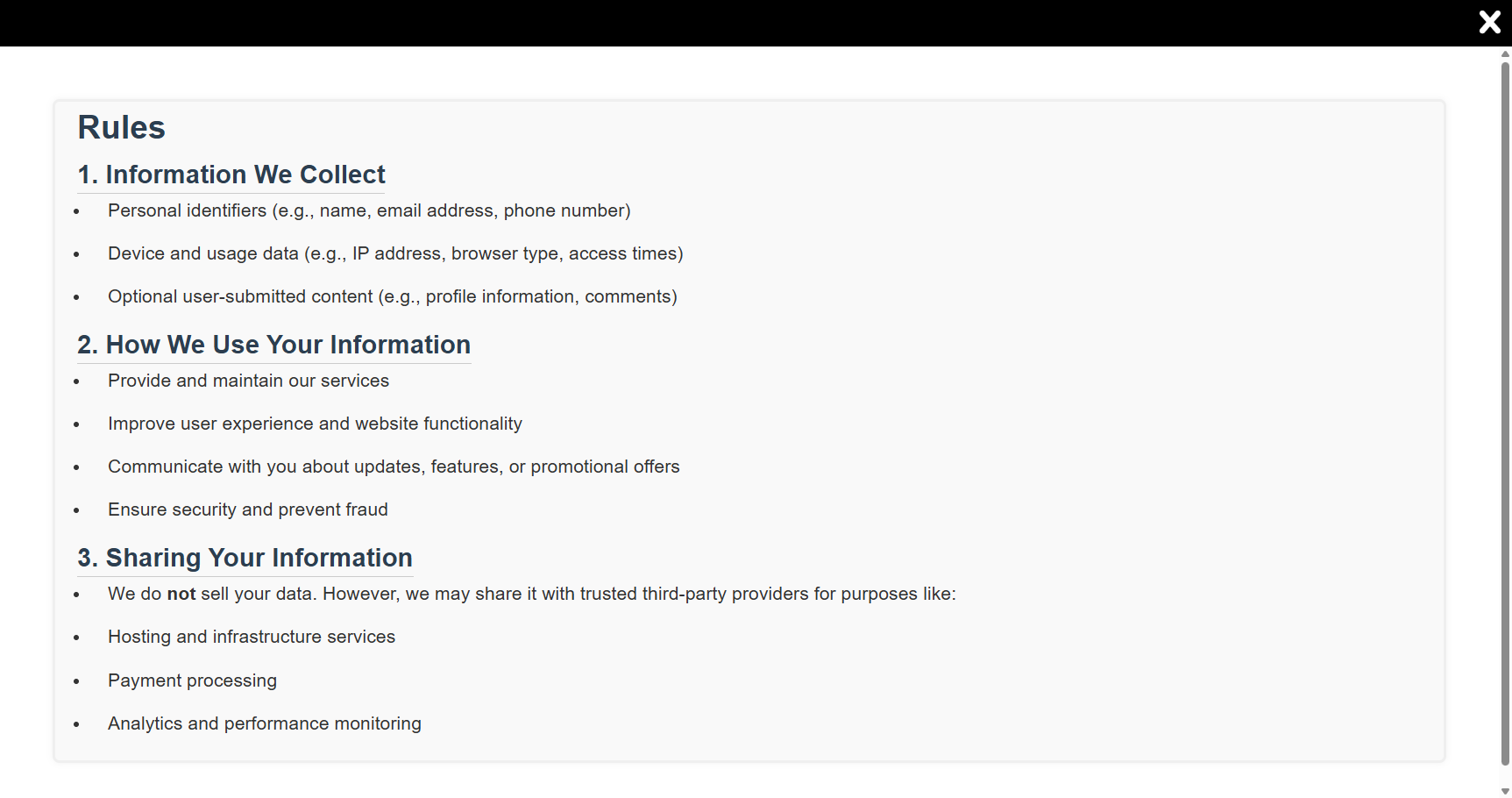1512x798 pixels.
Task: Click the scrollbar down arrow
Action: pyautogui.click(x=1505, y=791)
